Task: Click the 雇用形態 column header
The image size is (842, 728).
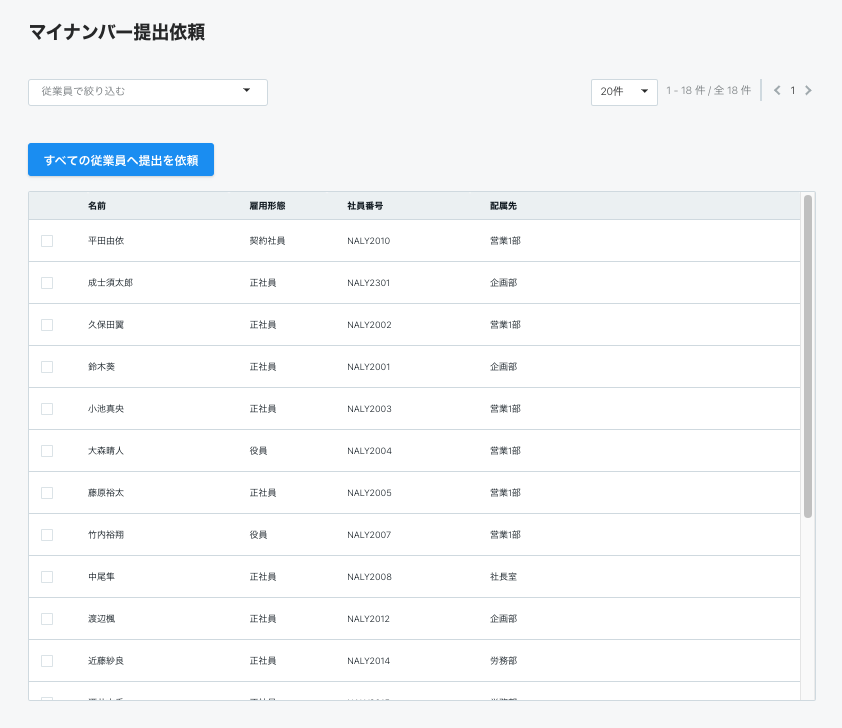Action: (267, 206)
